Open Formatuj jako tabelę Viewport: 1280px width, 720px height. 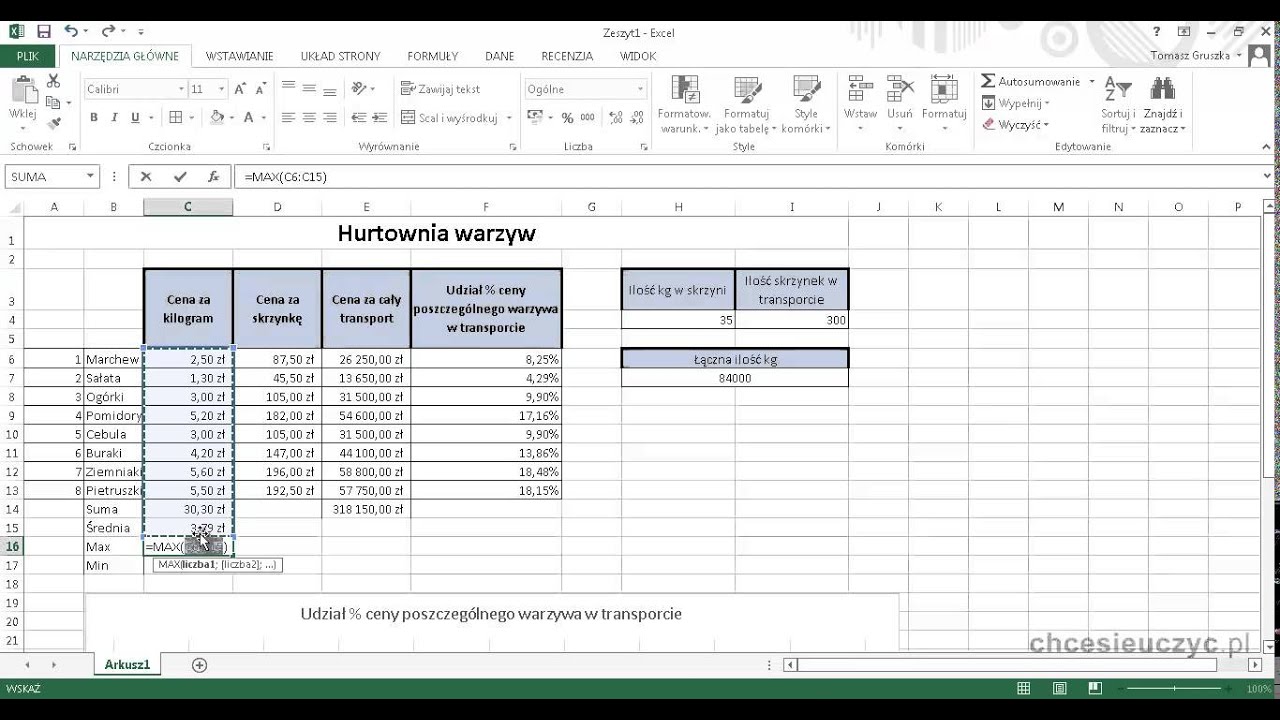[746, 104]
